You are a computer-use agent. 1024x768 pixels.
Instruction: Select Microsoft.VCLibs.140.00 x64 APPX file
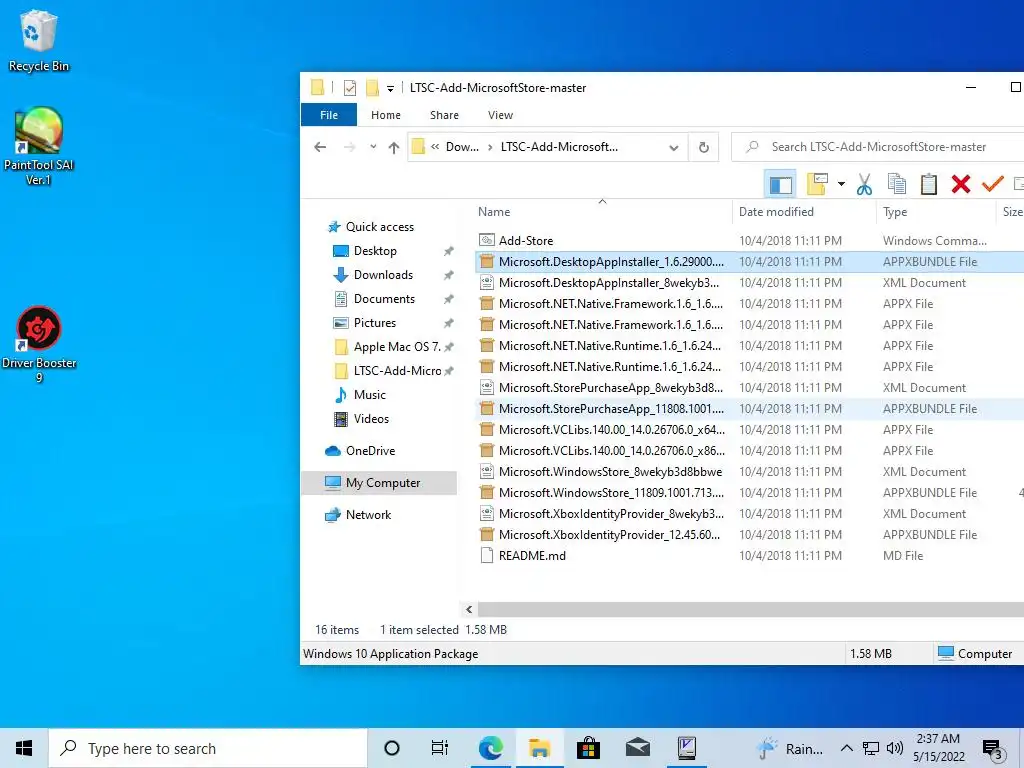coord(611,430)
